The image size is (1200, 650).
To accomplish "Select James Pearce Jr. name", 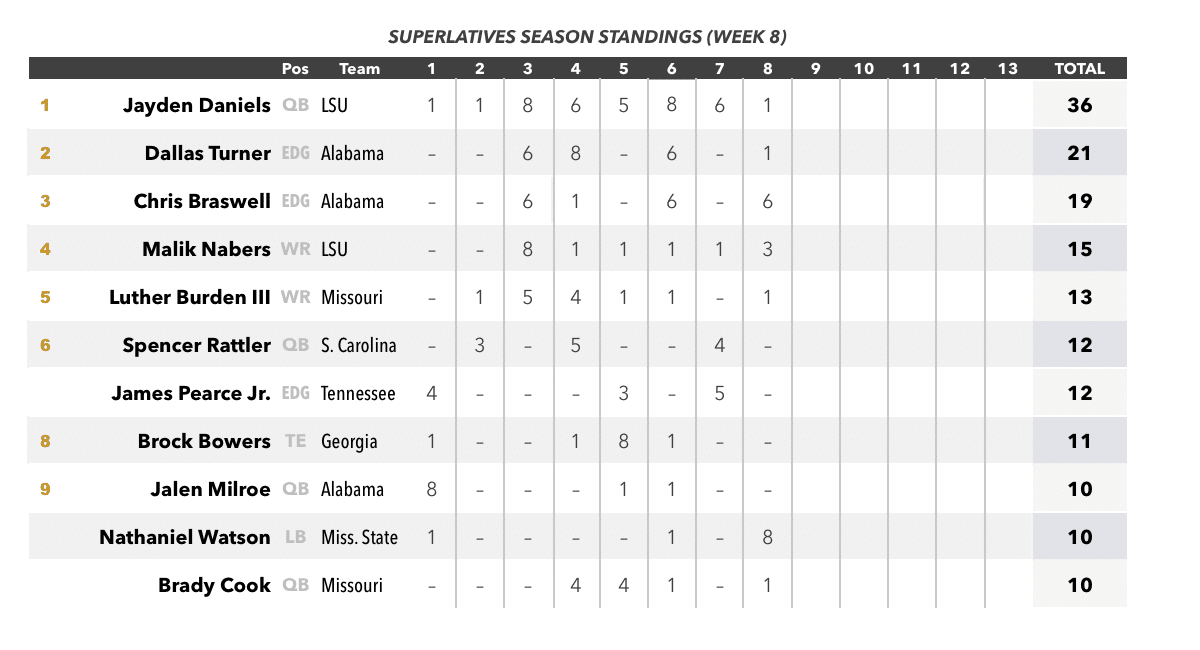I will click(x=191, y=393).
